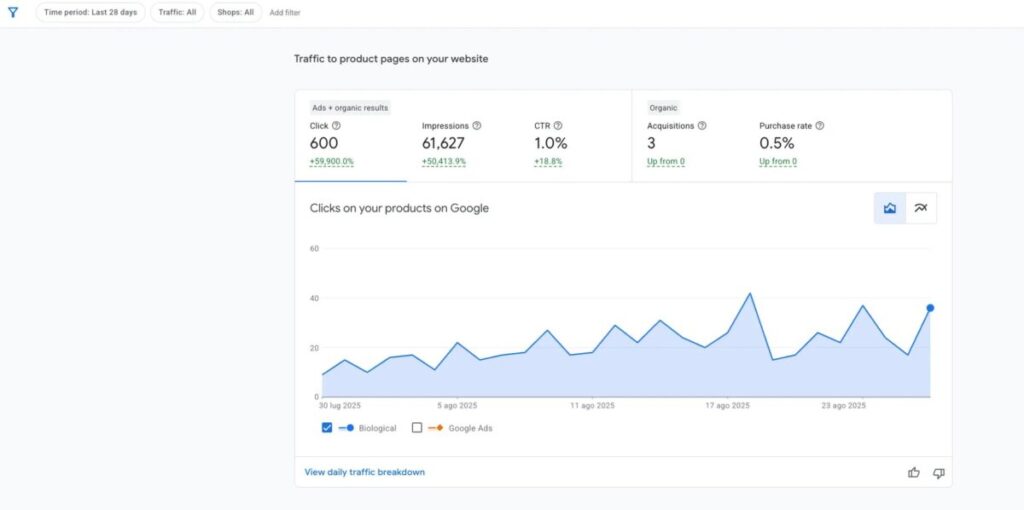Open help icon next to Click metric
Screen dimensions: 1024x510
point(336,126)
